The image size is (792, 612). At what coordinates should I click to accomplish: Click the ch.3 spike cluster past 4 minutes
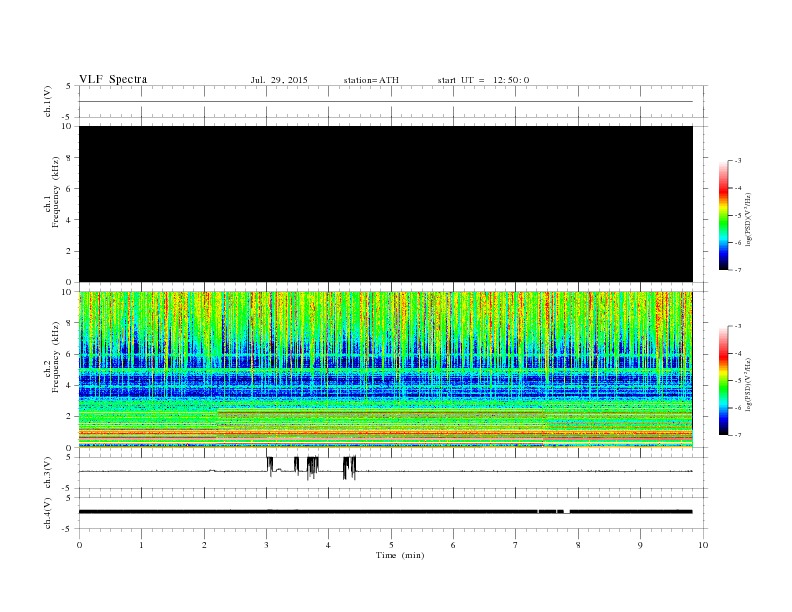350,468
